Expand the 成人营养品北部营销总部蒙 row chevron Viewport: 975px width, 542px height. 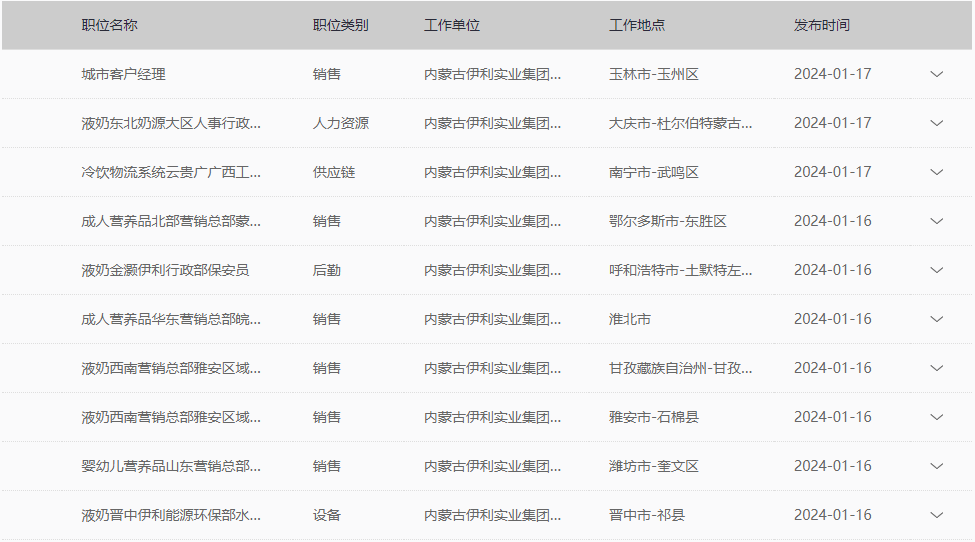[936, 221]
